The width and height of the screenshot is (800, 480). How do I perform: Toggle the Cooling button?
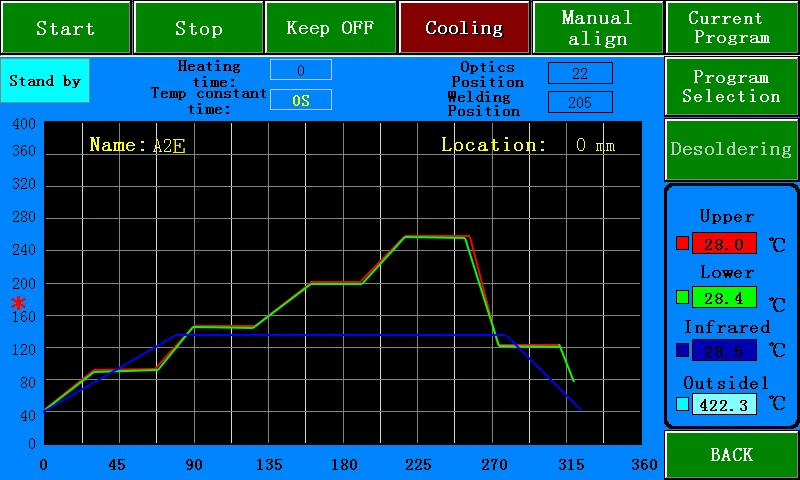click(464, 28)
